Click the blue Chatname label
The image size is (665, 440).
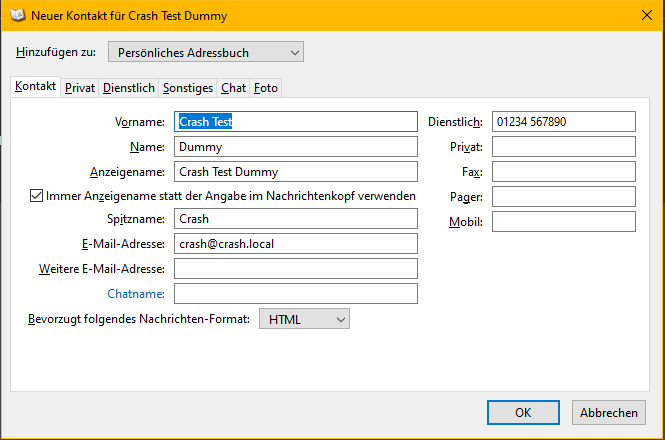tap(140, 294)
